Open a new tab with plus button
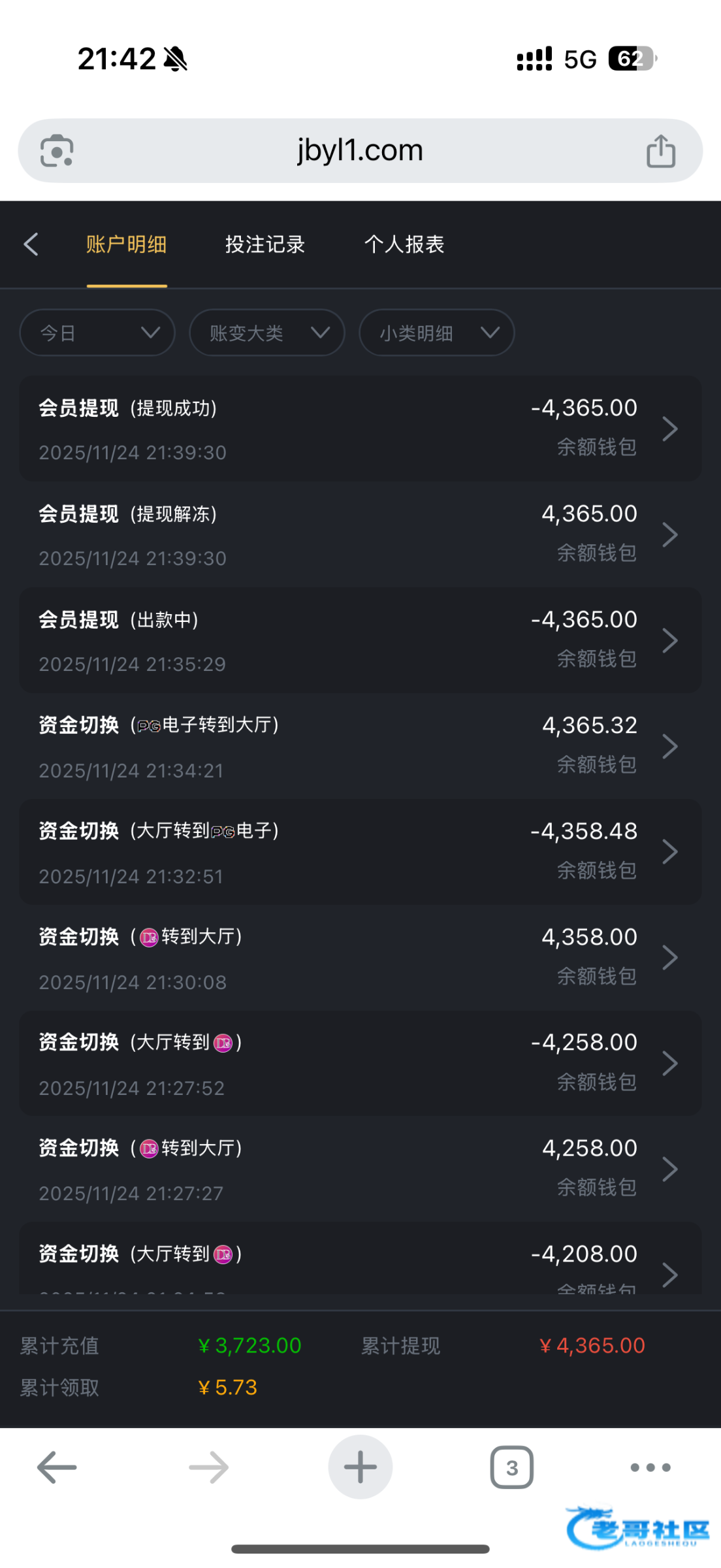 [360, 1467]
